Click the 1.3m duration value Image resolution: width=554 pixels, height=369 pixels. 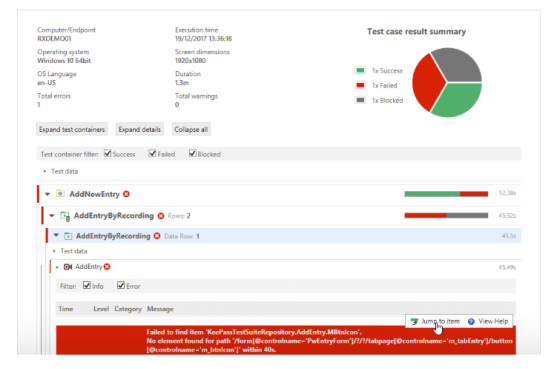182,83
